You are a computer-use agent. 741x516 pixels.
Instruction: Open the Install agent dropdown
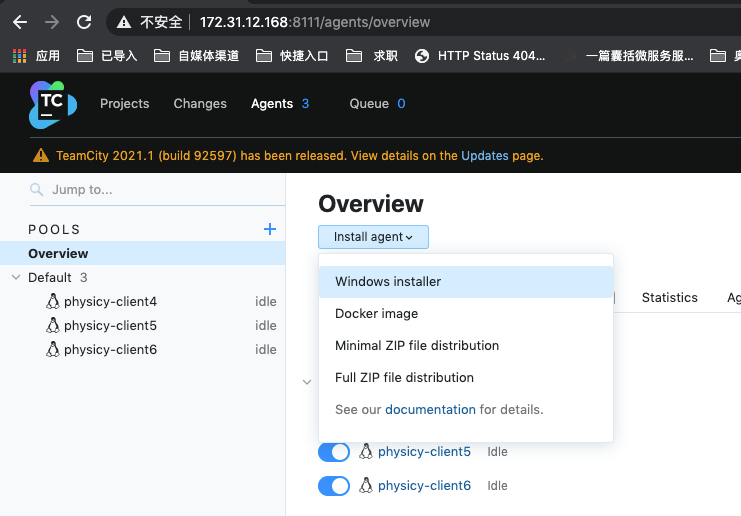pyautogui.click(x=373, y=237)
